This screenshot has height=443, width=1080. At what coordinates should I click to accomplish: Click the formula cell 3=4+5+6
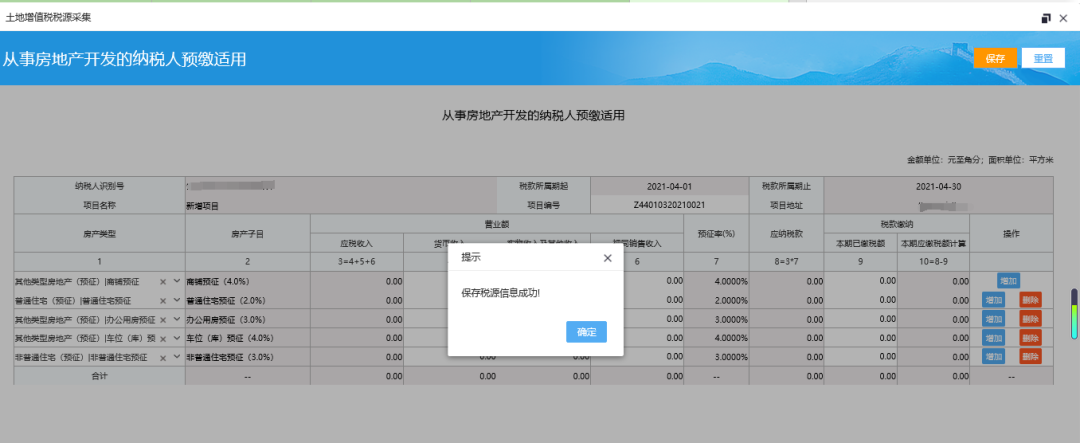pyautogui.click(x=357, y=262)
